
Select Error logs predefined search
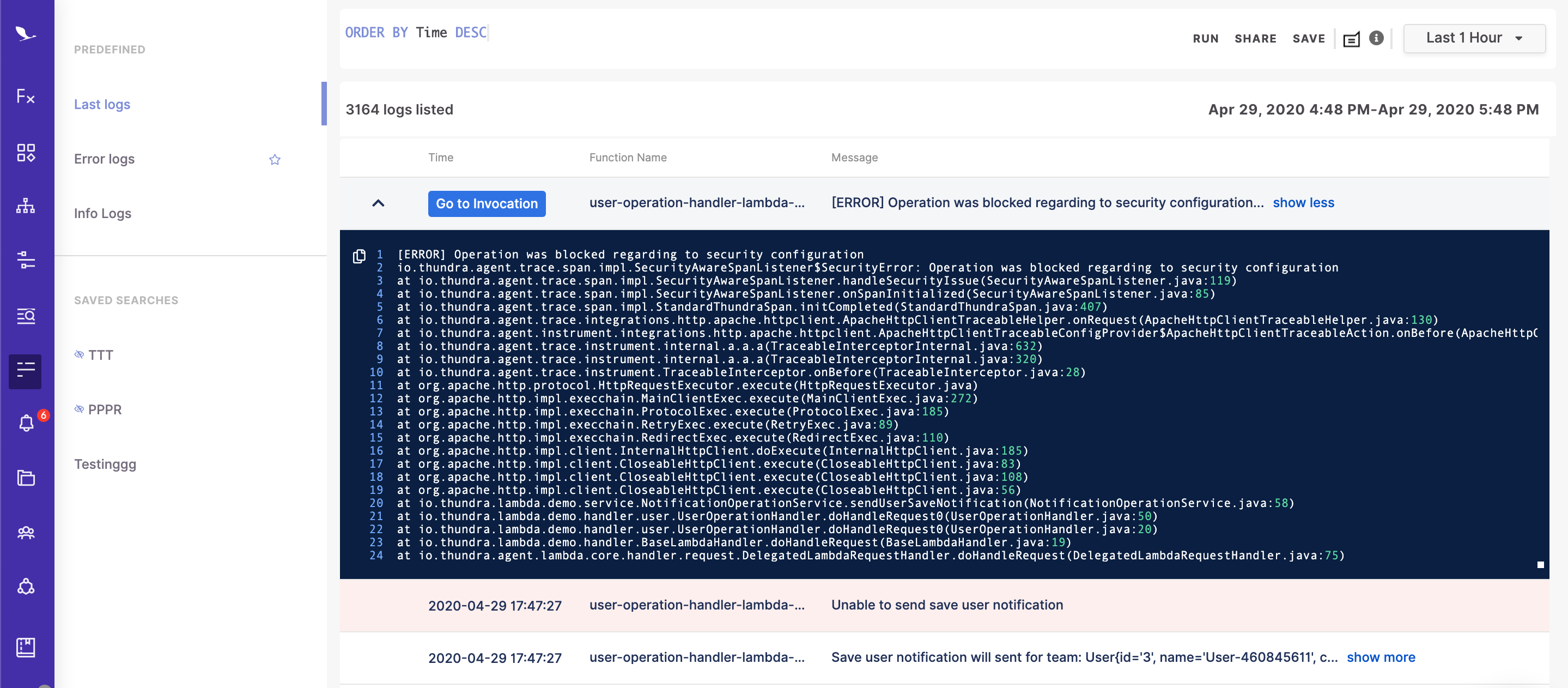pyautogui.click(x=104, y=159)
